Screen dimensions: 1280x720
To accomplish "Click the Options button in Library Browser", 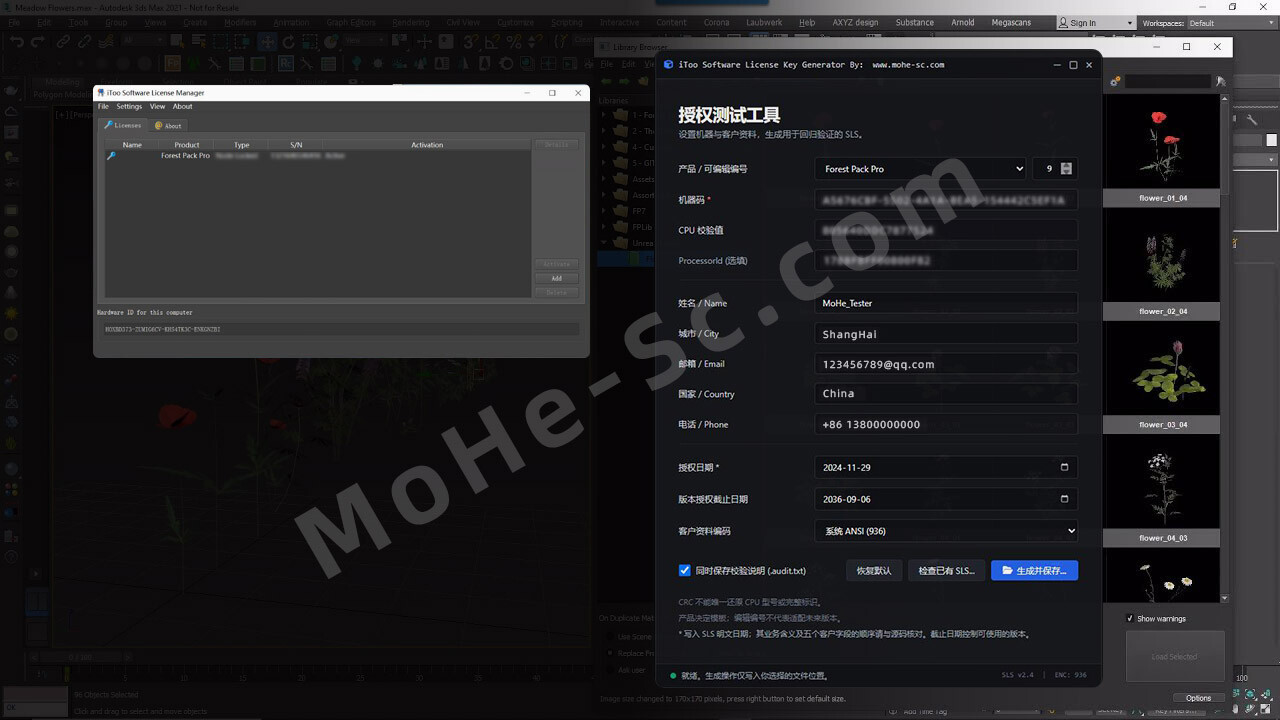I will [1198, 698].
